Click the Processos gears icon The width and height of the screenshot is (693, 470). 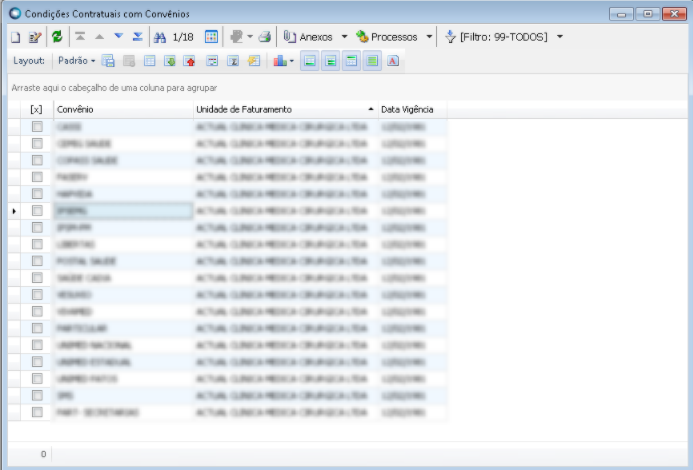362,37
